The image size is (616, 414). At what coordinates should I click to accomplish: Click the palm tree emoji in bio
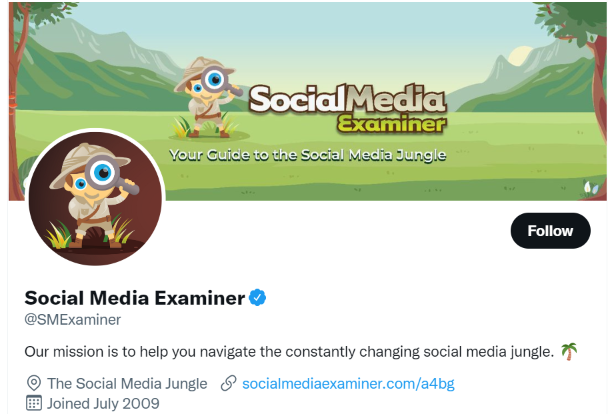click(x=569, y=351)
